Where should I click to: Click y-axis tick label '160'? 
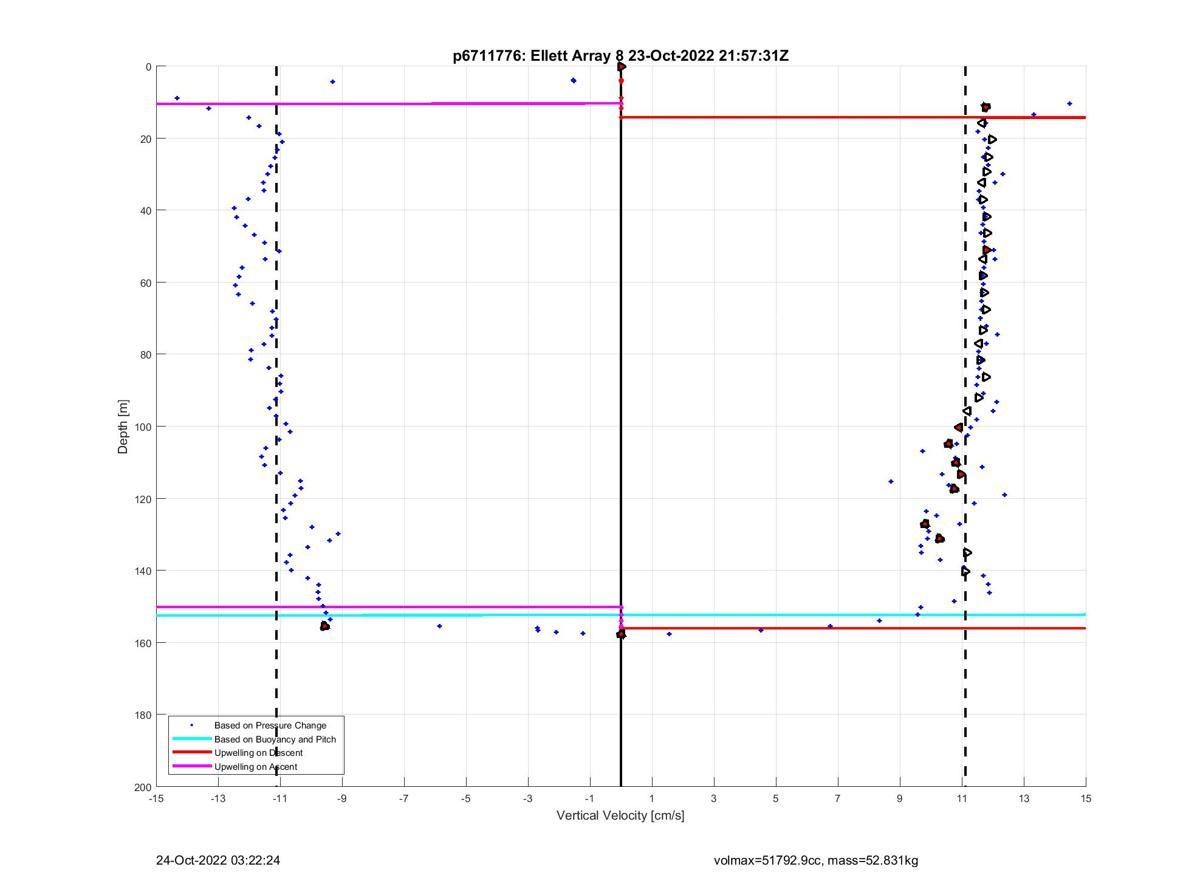142,643
